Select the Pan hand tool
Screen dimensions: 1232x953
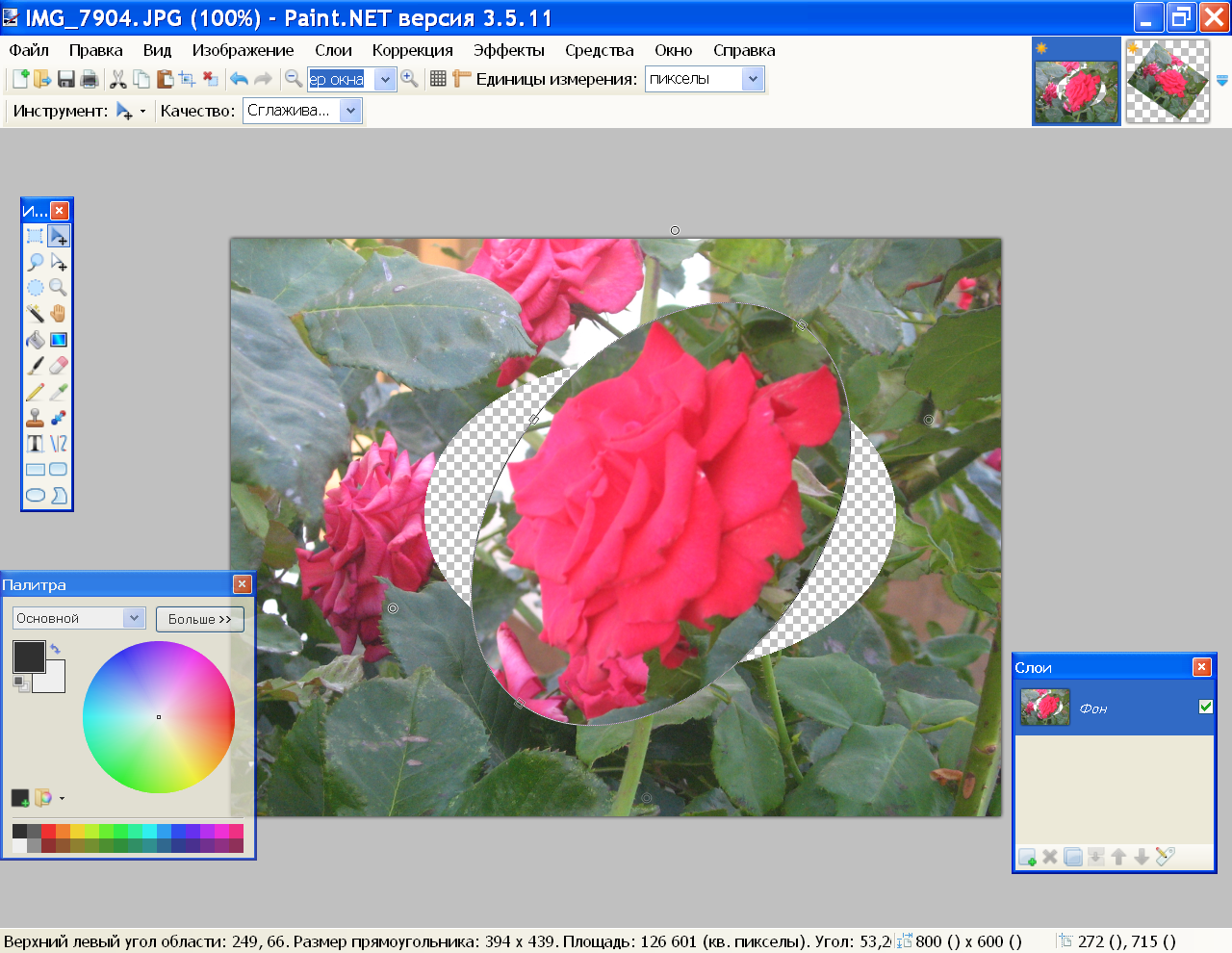59,314
